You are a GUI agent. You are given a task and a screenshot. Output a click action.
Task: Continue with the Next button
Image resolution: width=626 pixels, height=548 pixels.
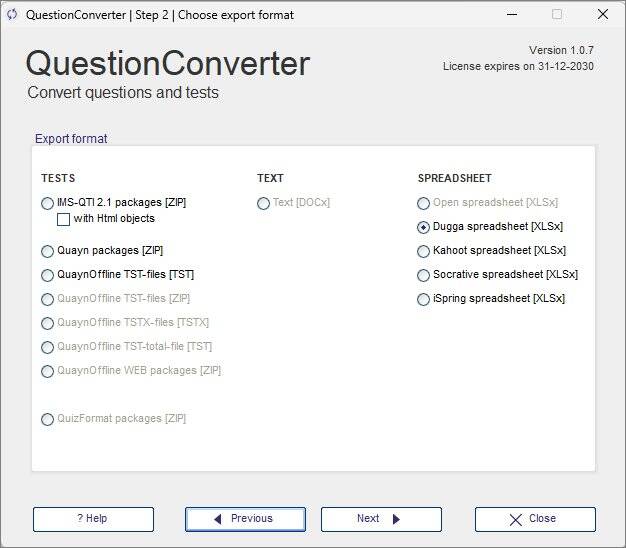click(381, 519)
